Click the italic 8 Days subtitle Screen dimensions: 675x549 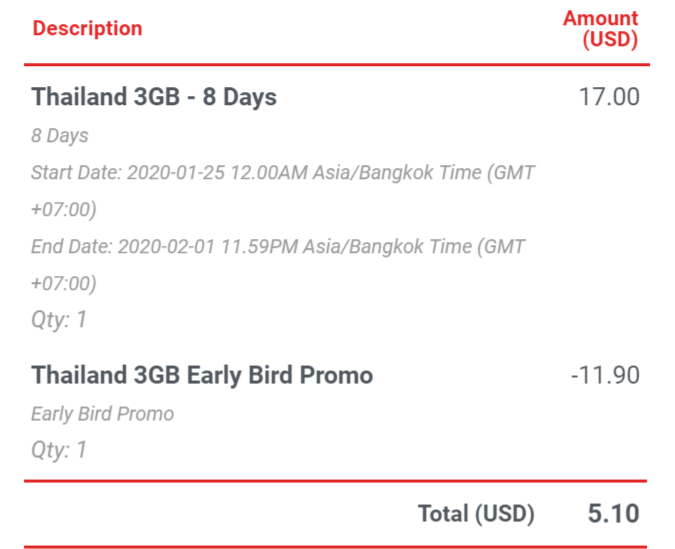(x=59, y=136)
